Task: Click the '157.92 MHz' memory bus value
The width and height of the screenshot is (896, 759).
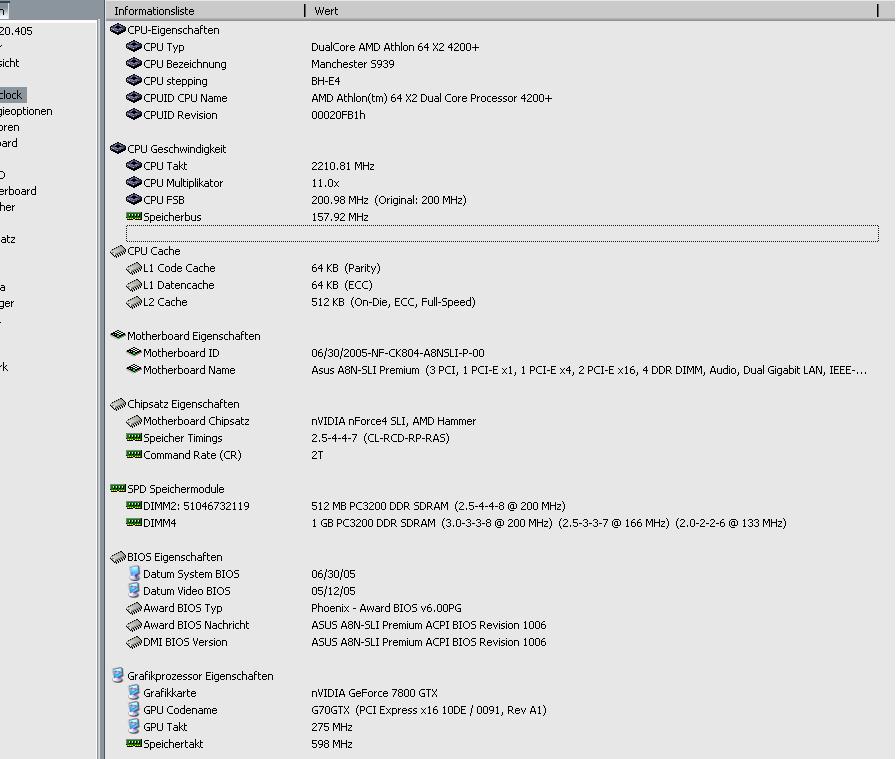Action: point(340,217)
